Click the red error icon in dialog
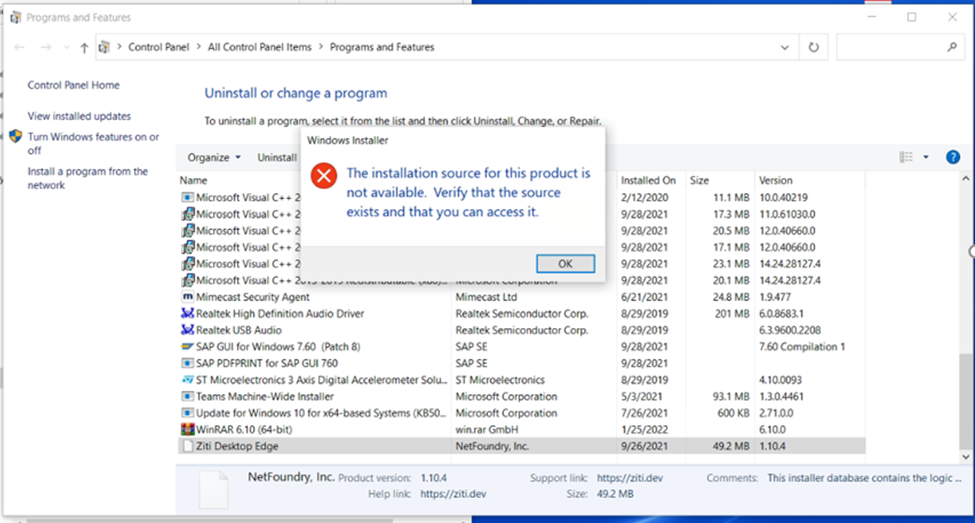Screen dimensions: 975x523 (x=324, y=175)
